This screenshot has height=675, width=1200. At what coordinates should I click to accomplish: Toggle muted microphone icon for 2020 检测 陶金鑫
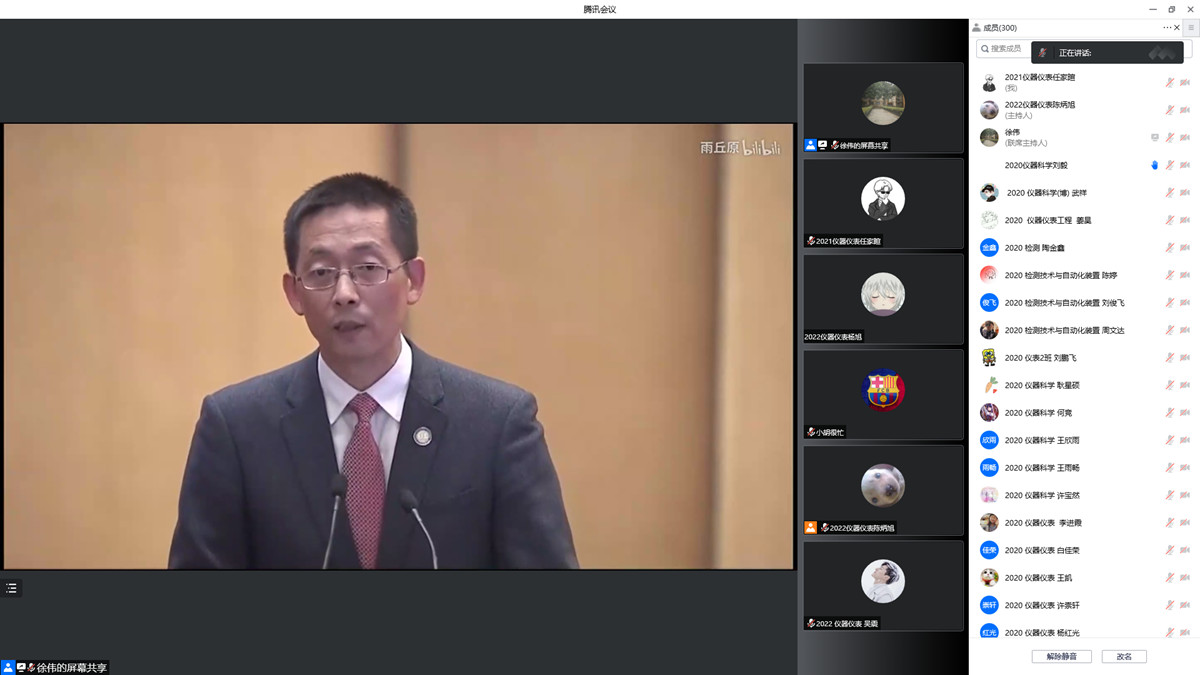coord(1169,248)
